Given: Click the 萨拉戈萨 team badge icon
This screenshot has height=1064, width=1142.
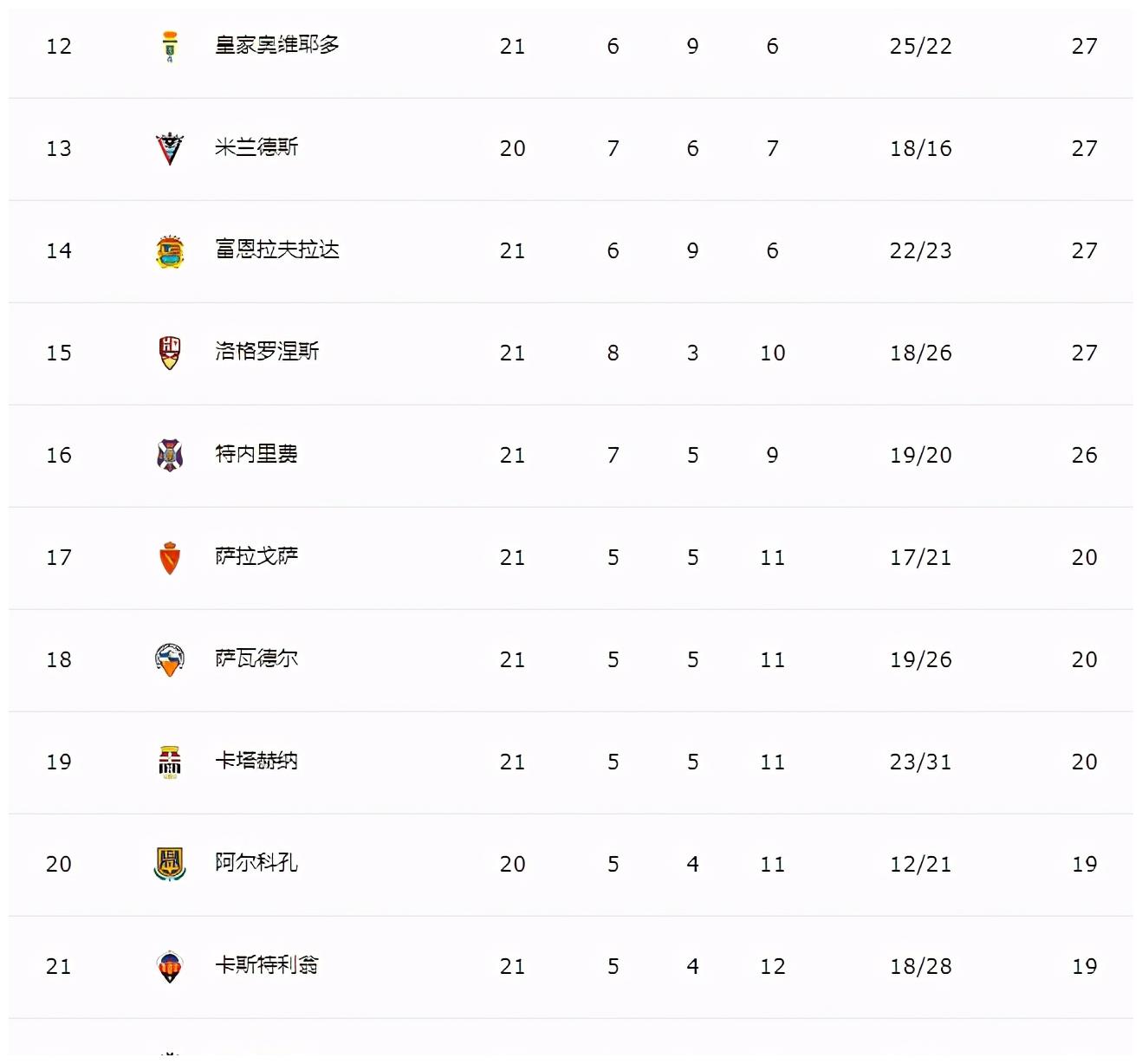Looking at the screenshot, I should 170,557.
